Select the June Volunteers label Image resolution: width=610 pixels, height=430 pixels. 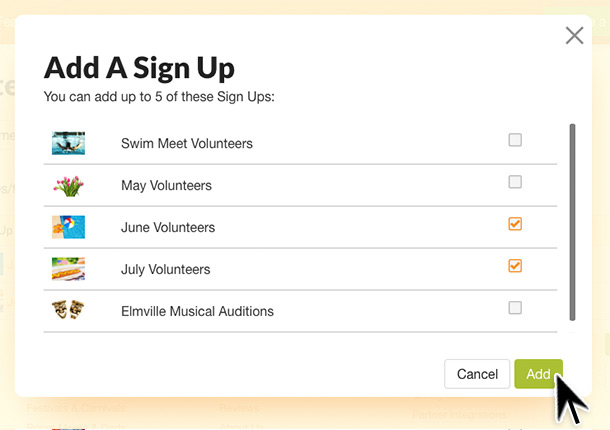168,227
